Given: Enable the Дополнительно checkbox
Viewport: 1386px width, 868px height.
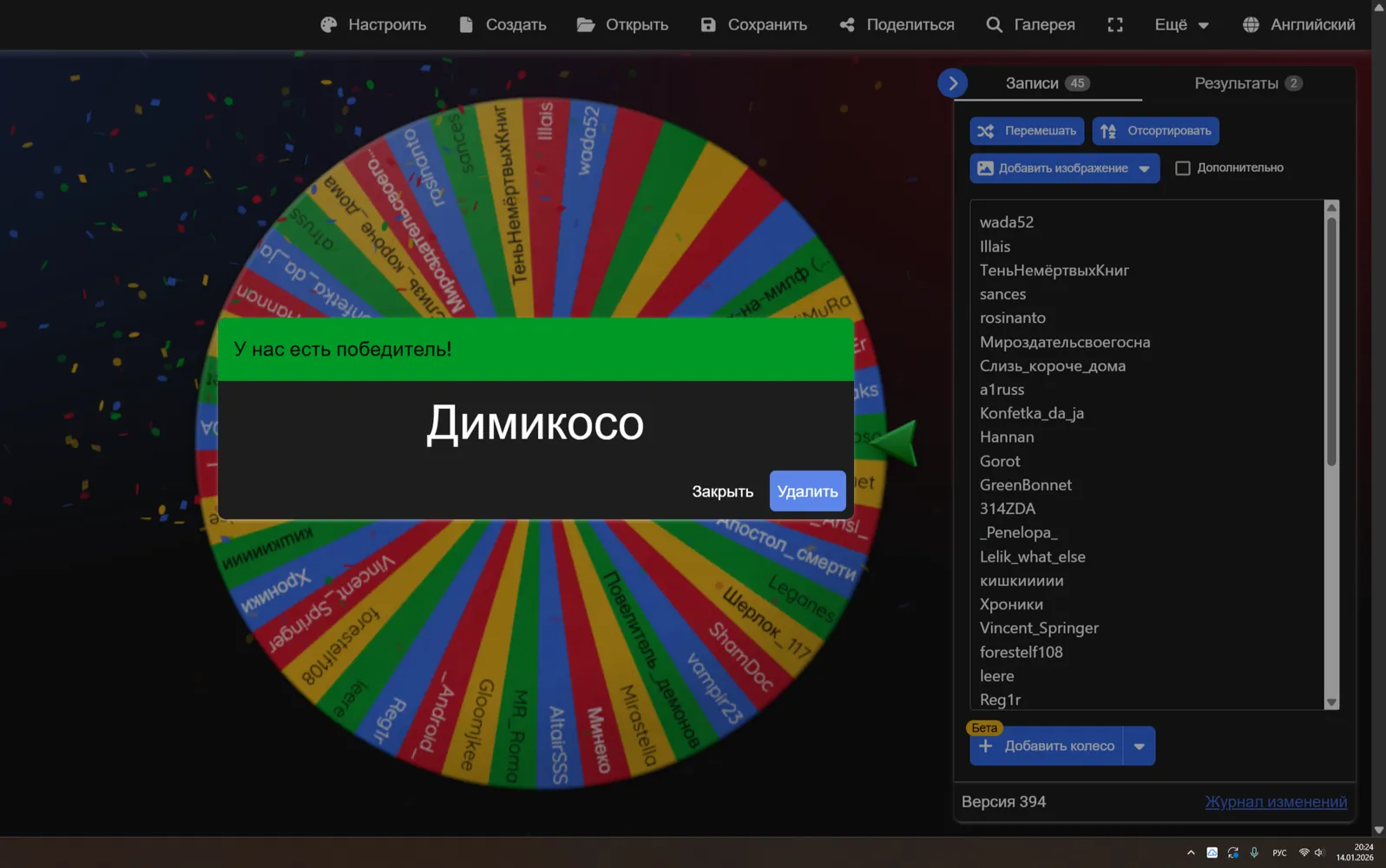Looking at the screenshot, I should (x=1183, y=168).
